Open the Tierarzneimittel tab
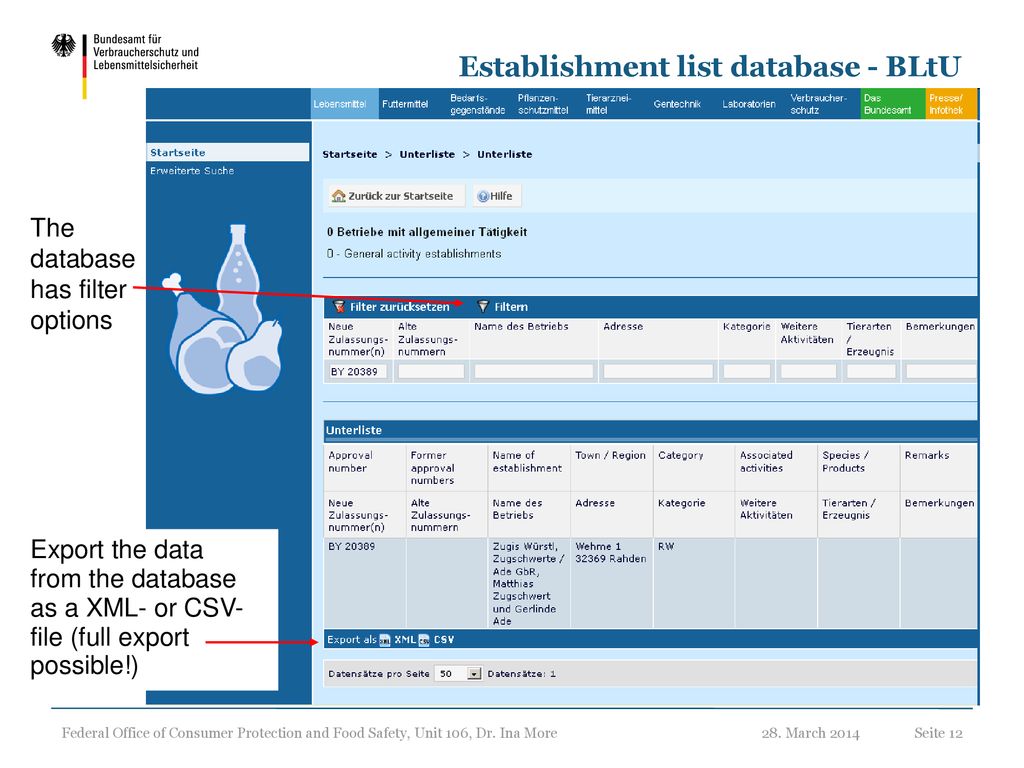Image resolution: width=1024 pixels, height=768 pixels. (x=609, y=104)
